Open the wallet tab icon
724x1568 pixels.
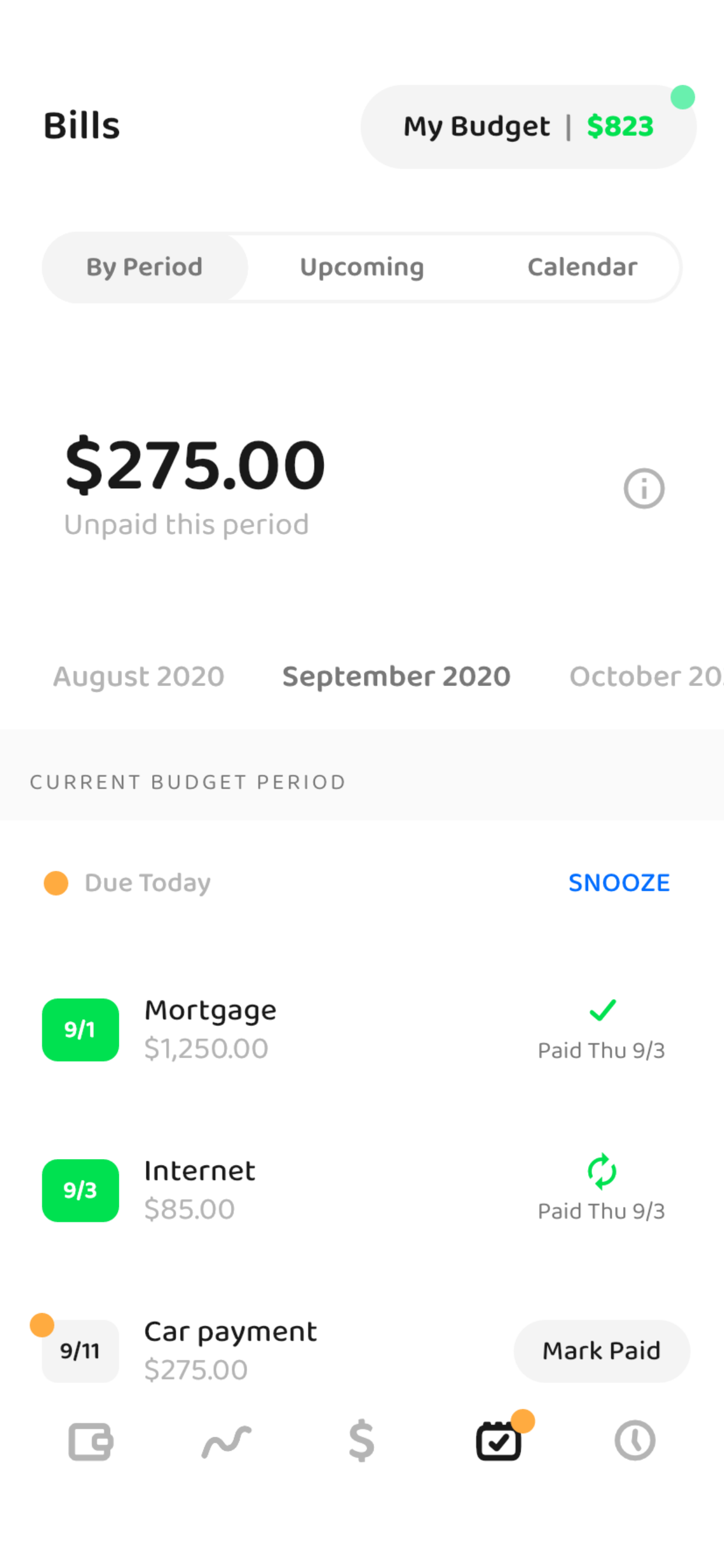(x=90, y=1441)
